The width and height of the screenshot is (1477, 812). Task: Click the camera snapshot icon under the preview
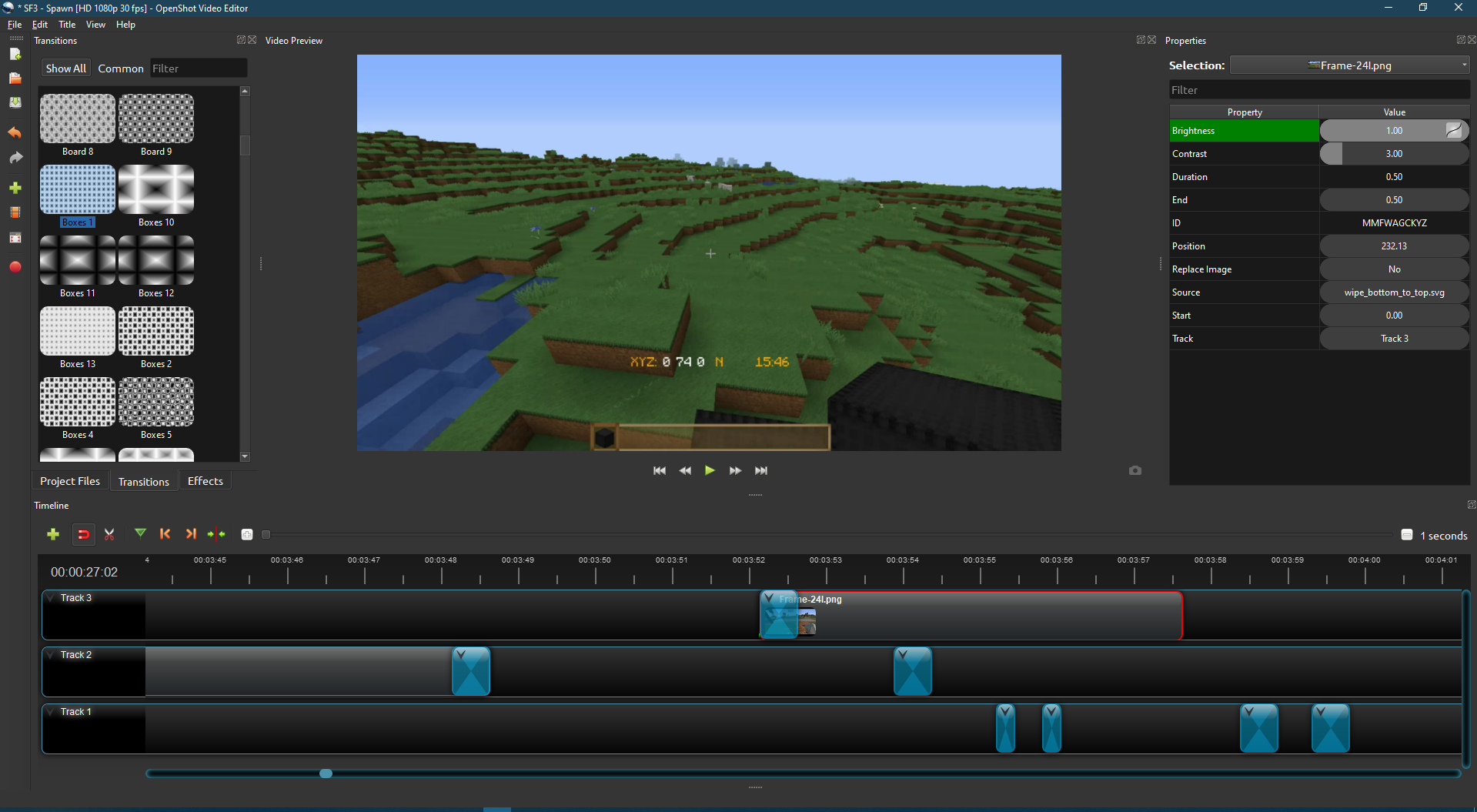pos(1135,470)
